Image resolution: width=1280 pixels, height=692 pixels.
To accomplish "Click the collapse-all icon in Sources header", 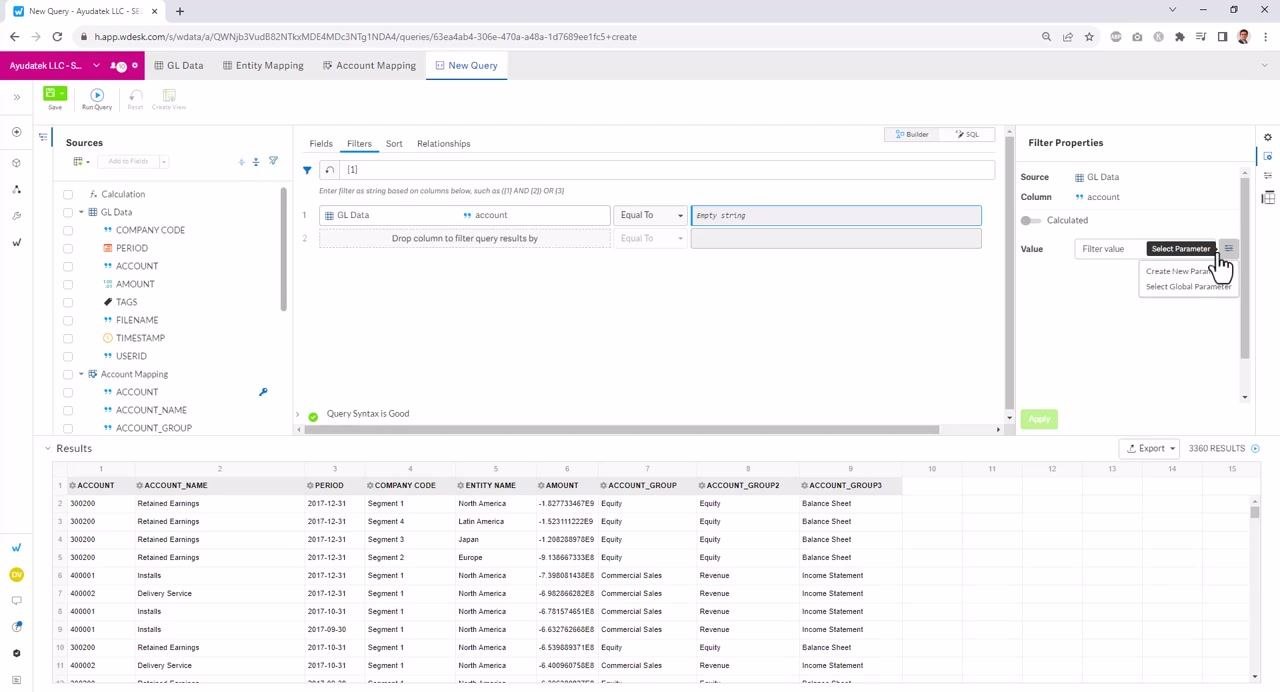I will [256, 161].
